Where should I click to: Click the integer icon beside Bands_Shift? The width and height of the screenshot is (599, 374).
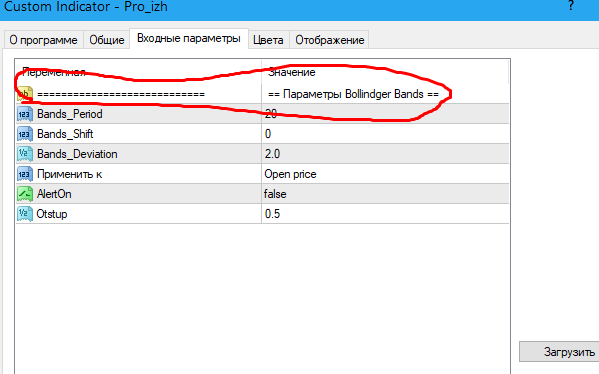25,134
